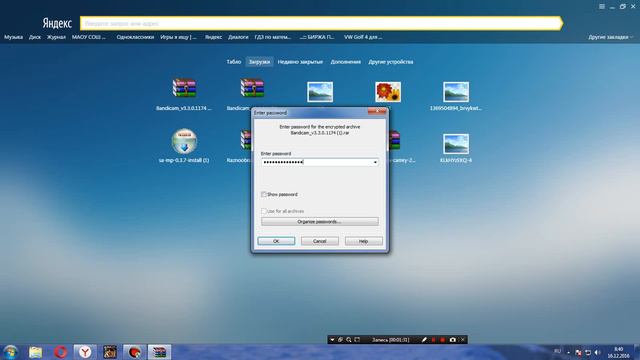Switch to the Другие устройства tab
Viewport: 640px width, 360px height.
391,62
